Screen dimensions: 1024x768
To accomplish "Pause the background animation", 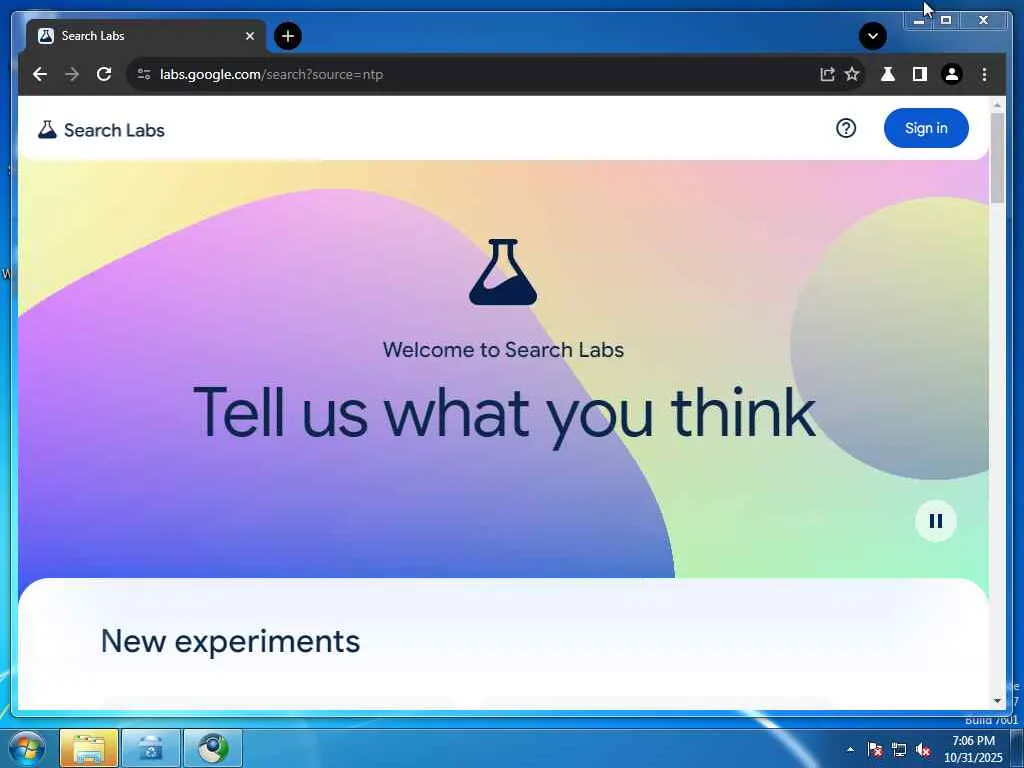I will pos(936,521).
